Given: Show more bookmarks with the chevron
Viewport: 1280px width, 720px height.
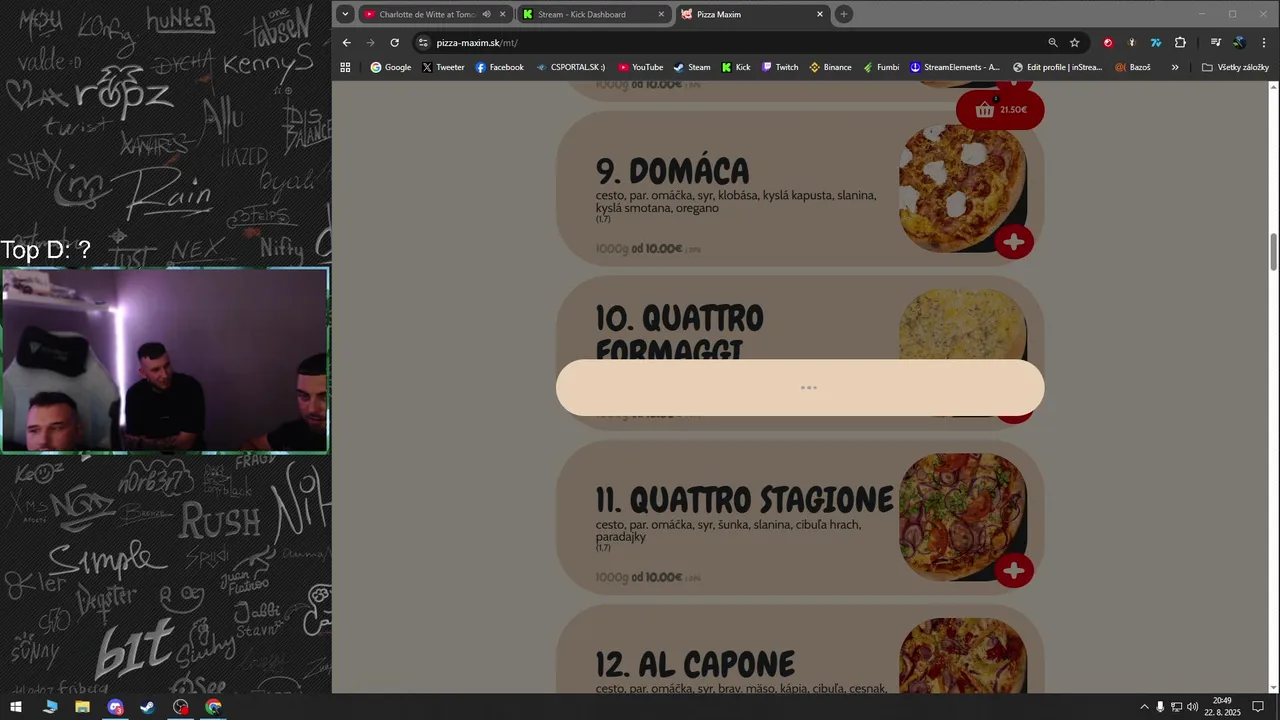Looking at the screenshot, I should coord(1175,67).
